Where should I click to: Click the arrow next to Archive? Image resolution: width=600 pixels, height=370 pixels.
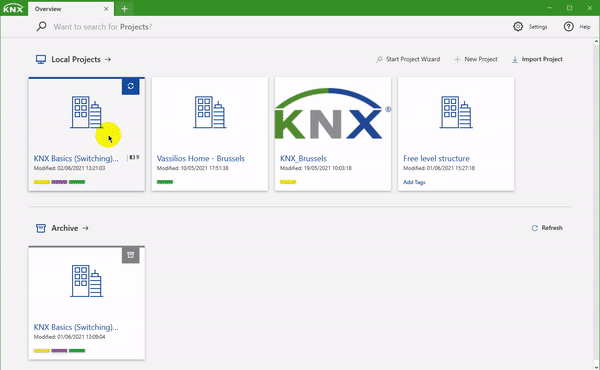tap(85, 228)
